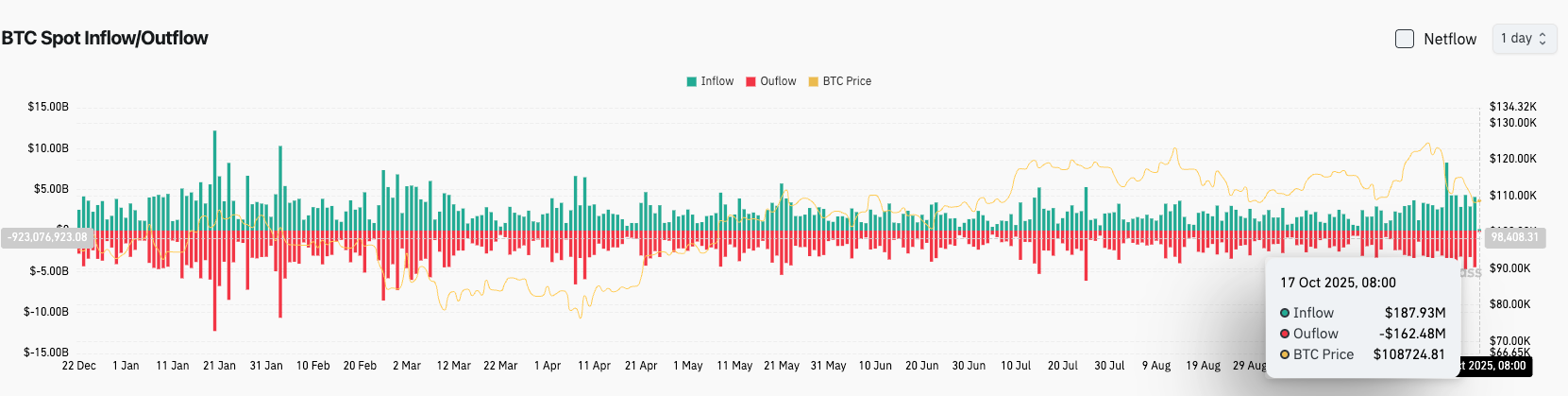Click the up-down chevron beside 1 day
Viewport: 1568px width, 396px height.
1543,39
